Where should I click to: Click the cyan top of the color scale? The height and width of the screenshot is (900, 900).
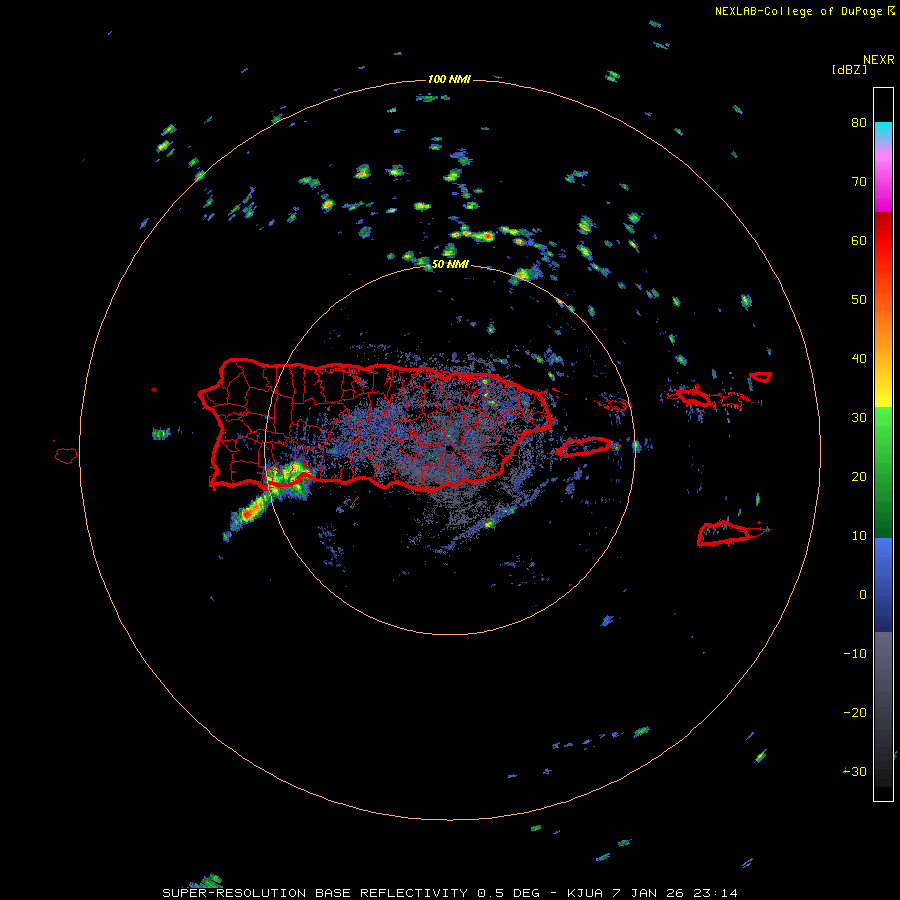tap(883, 129)
